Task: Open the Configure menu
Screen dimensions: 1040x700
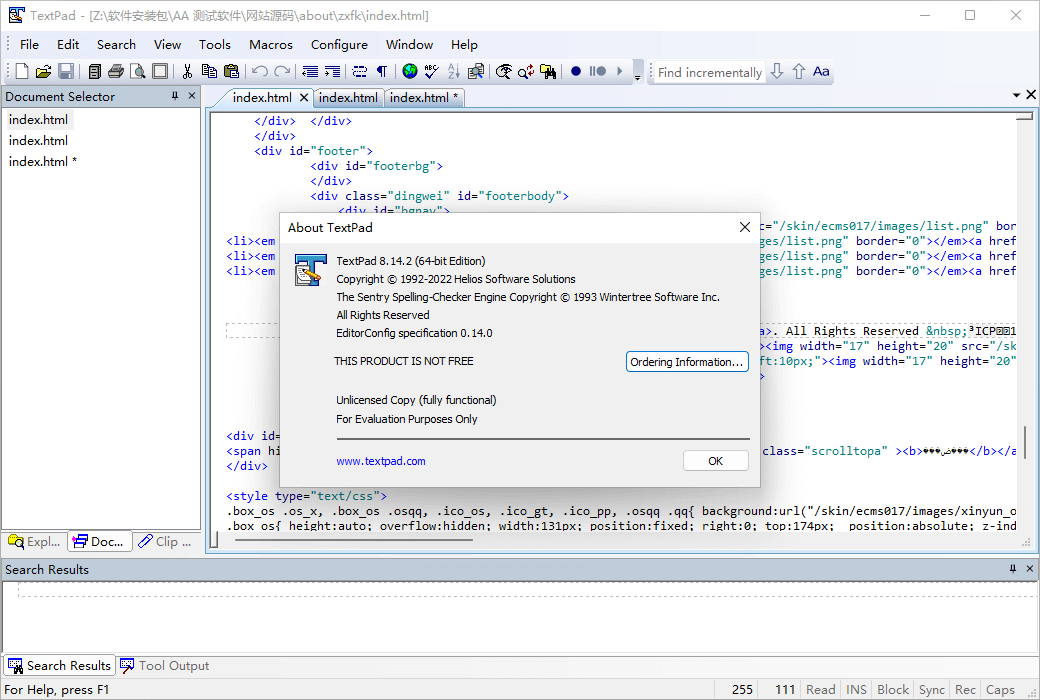Action: tap(339, 44)
